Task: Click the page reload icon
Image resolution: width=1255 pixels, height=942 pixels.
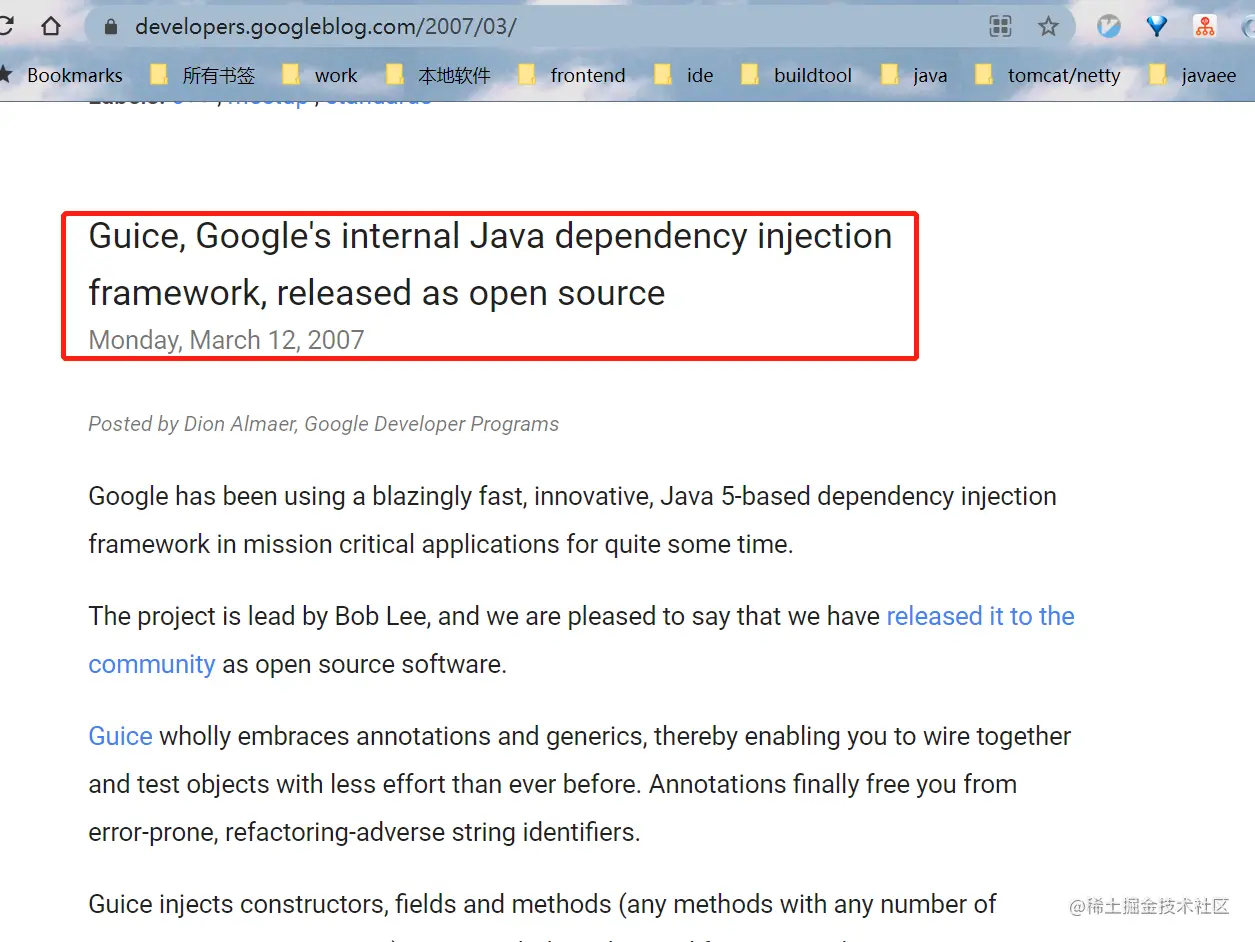Action: [x=6, y=27]
